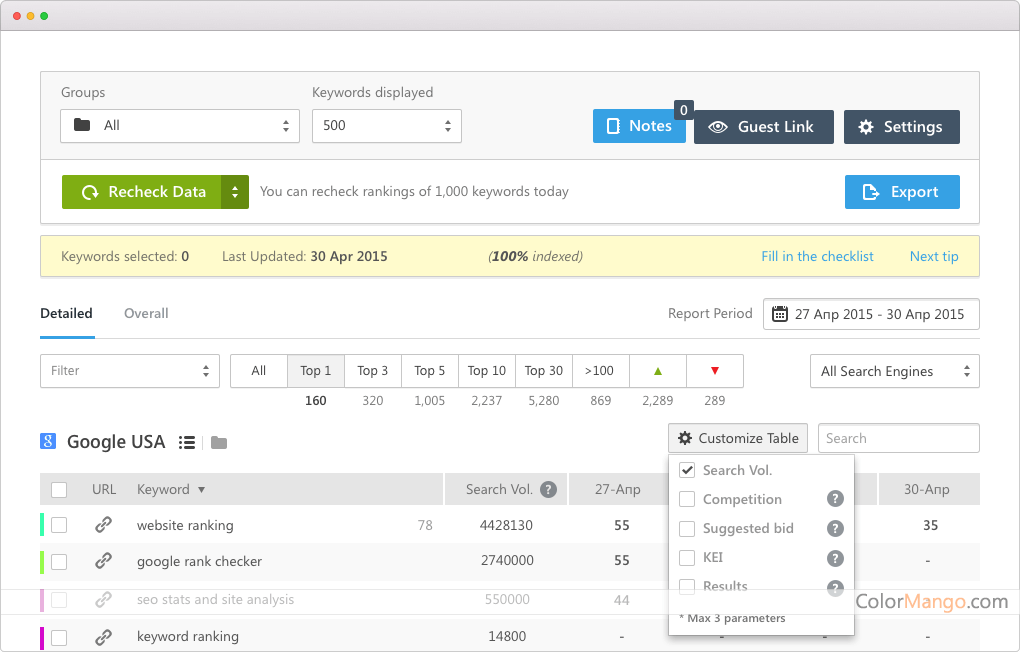The height and width of the screenshot is (652, 1020).
Task: Click the help icon beside Competition option
Action: (x=835, y=499)
